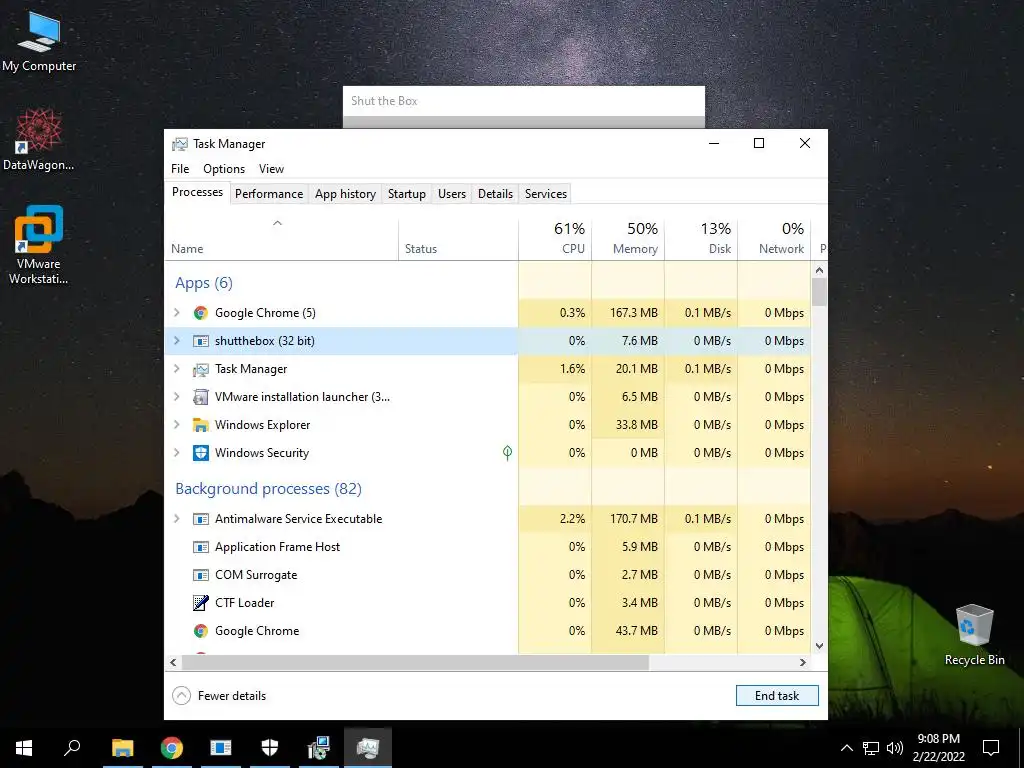The image size is (1024, 768).
Task: Open the View menu
Action: pos(271,168)
